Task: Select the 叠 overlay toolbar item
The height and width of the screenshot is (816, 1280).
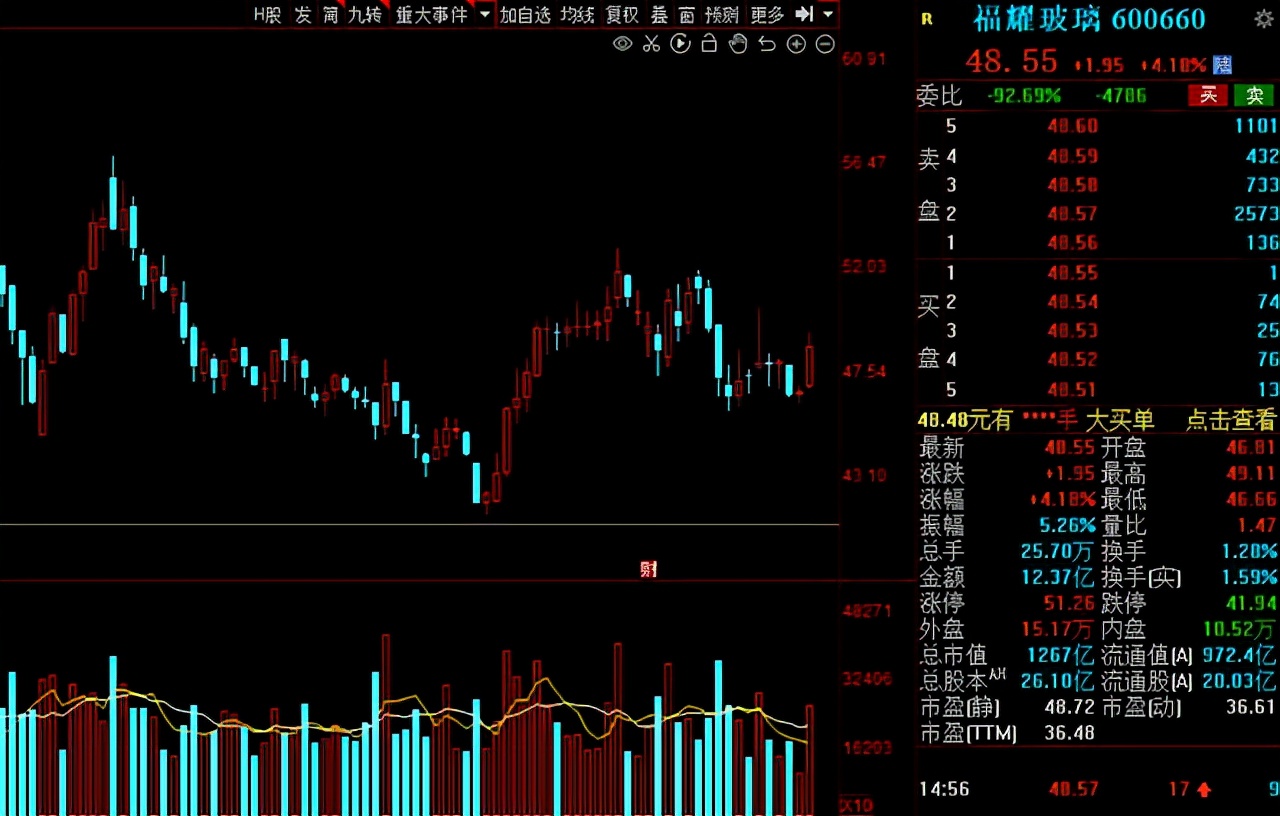Action: [659, 14]
